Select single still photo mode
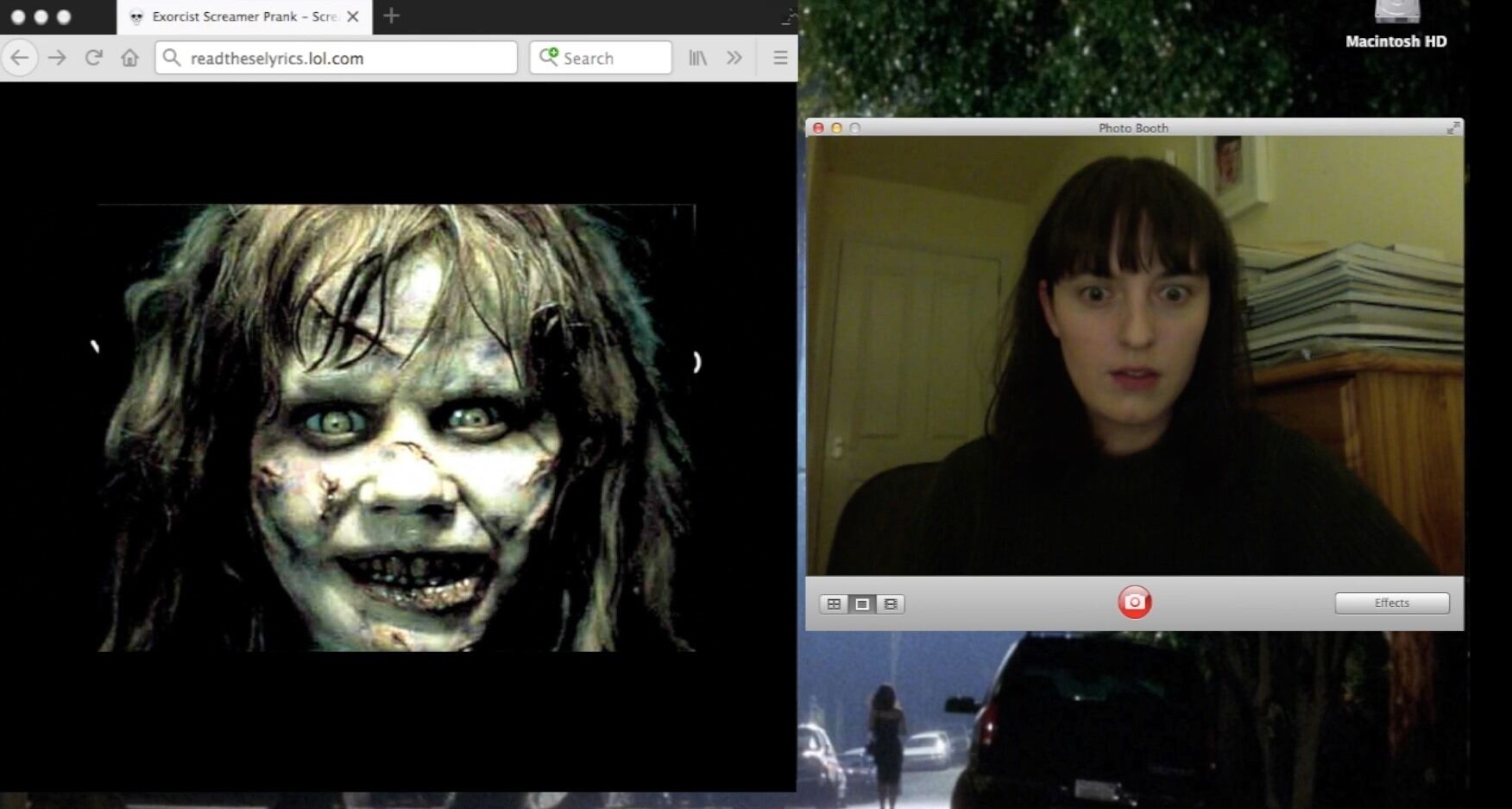Viewport: 1512px width, 809px height. (x=861, y=604)
